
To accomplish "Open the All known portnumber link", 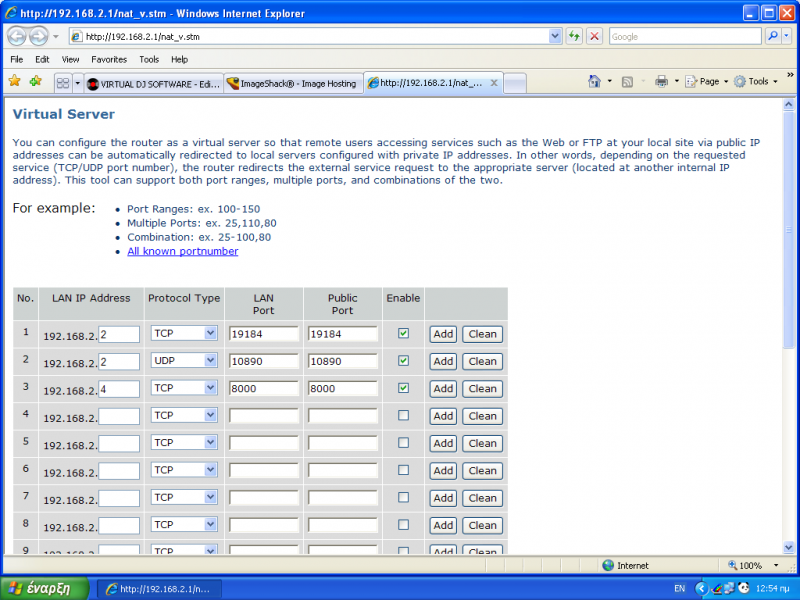I will coord(183,251).
